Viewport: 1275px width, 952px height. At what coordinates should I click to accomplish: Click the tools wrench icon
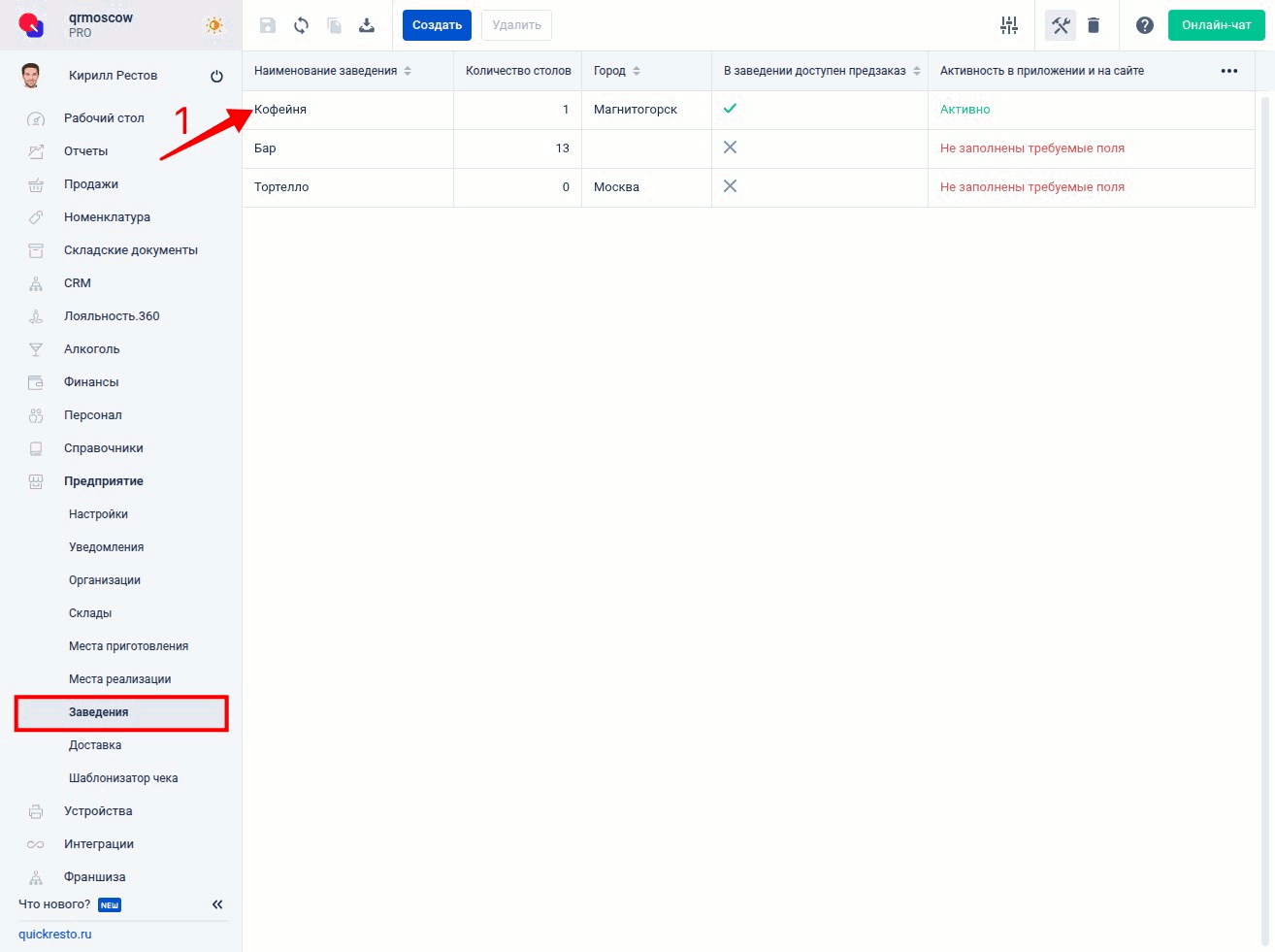(1061, 25)
